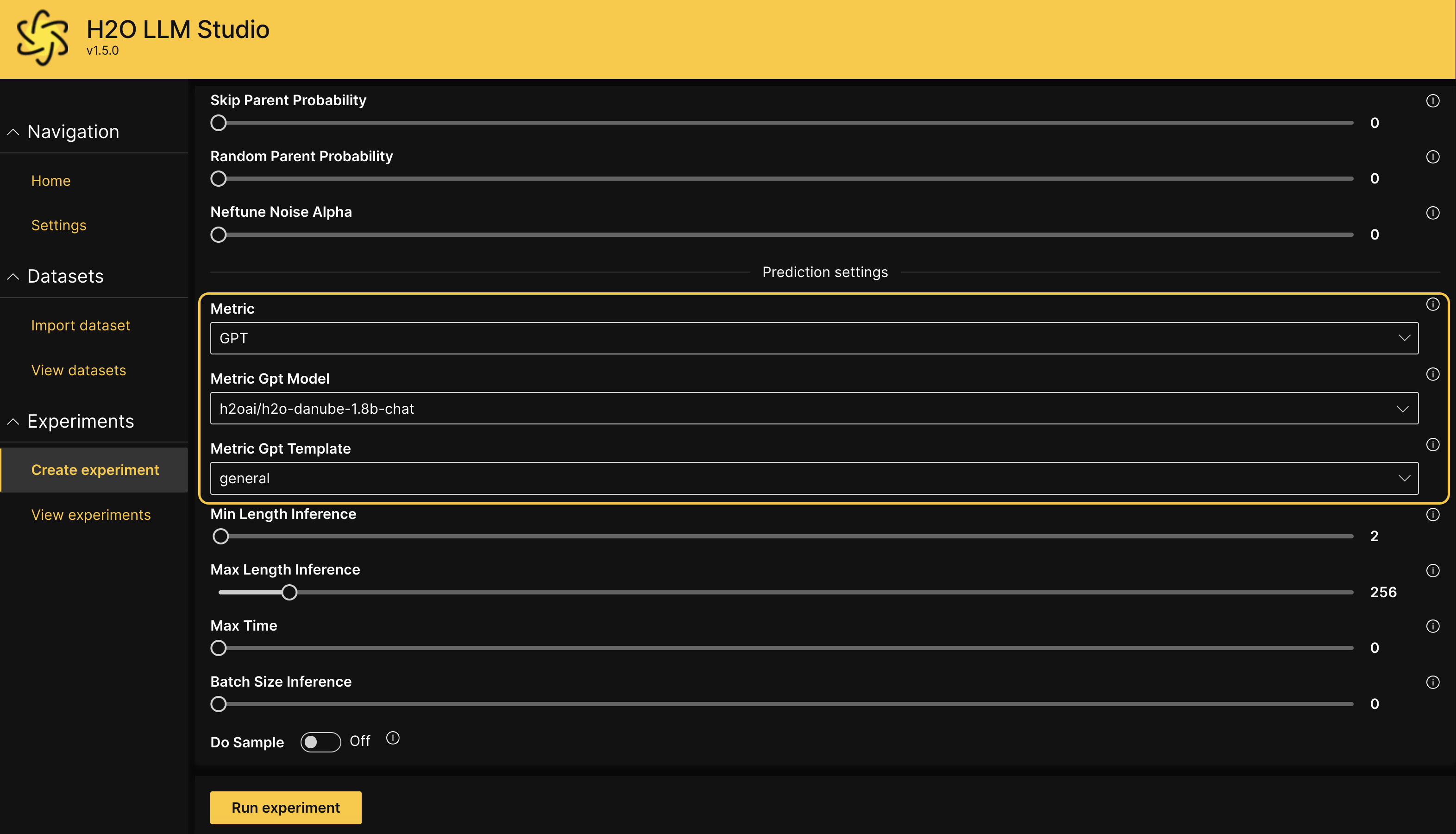The image size is (1456, 834).
Task: Open Metric Gpt Template dropdown showing general
Action: tap(814, 478)
